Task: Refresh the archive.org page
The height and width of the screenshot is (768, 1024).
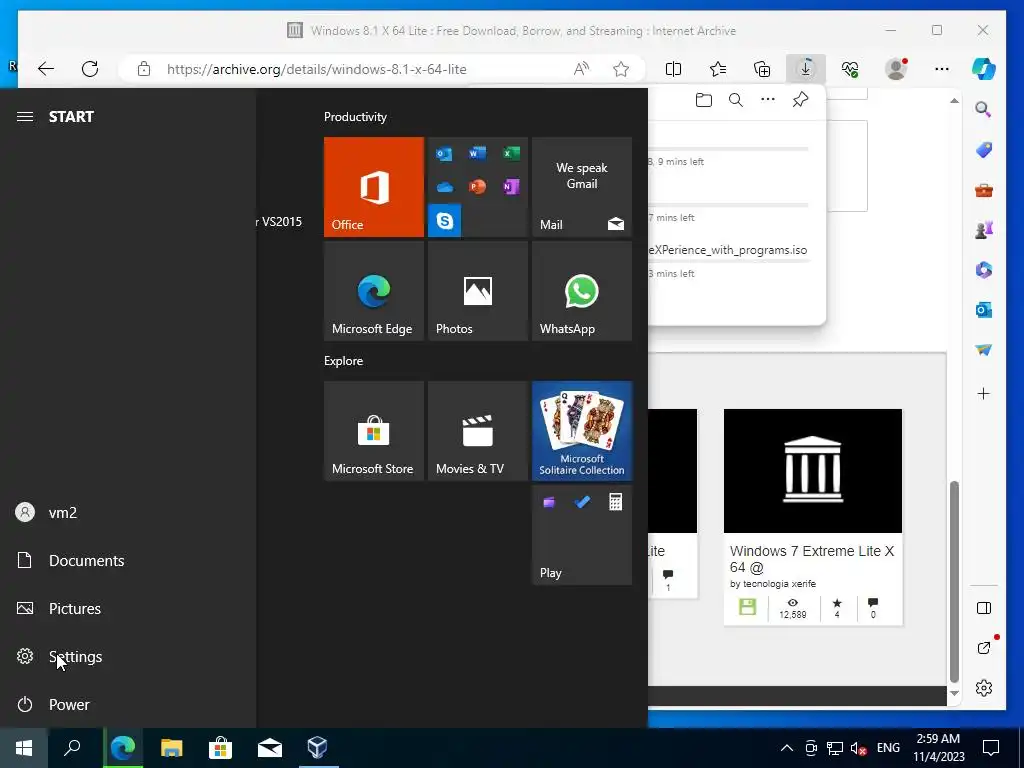Action: [90, 69]
